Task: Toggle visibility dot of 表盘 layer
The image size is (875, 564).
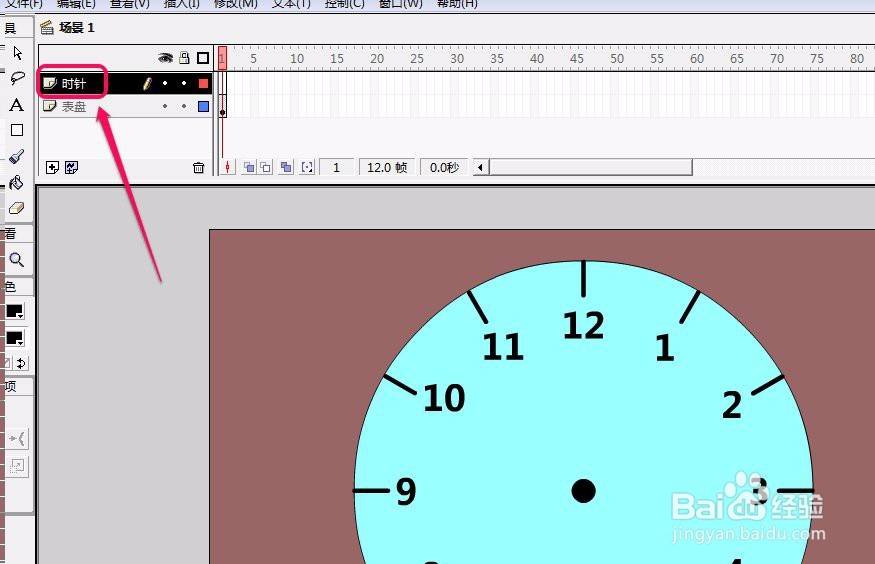Action: (x=165, y=106)
